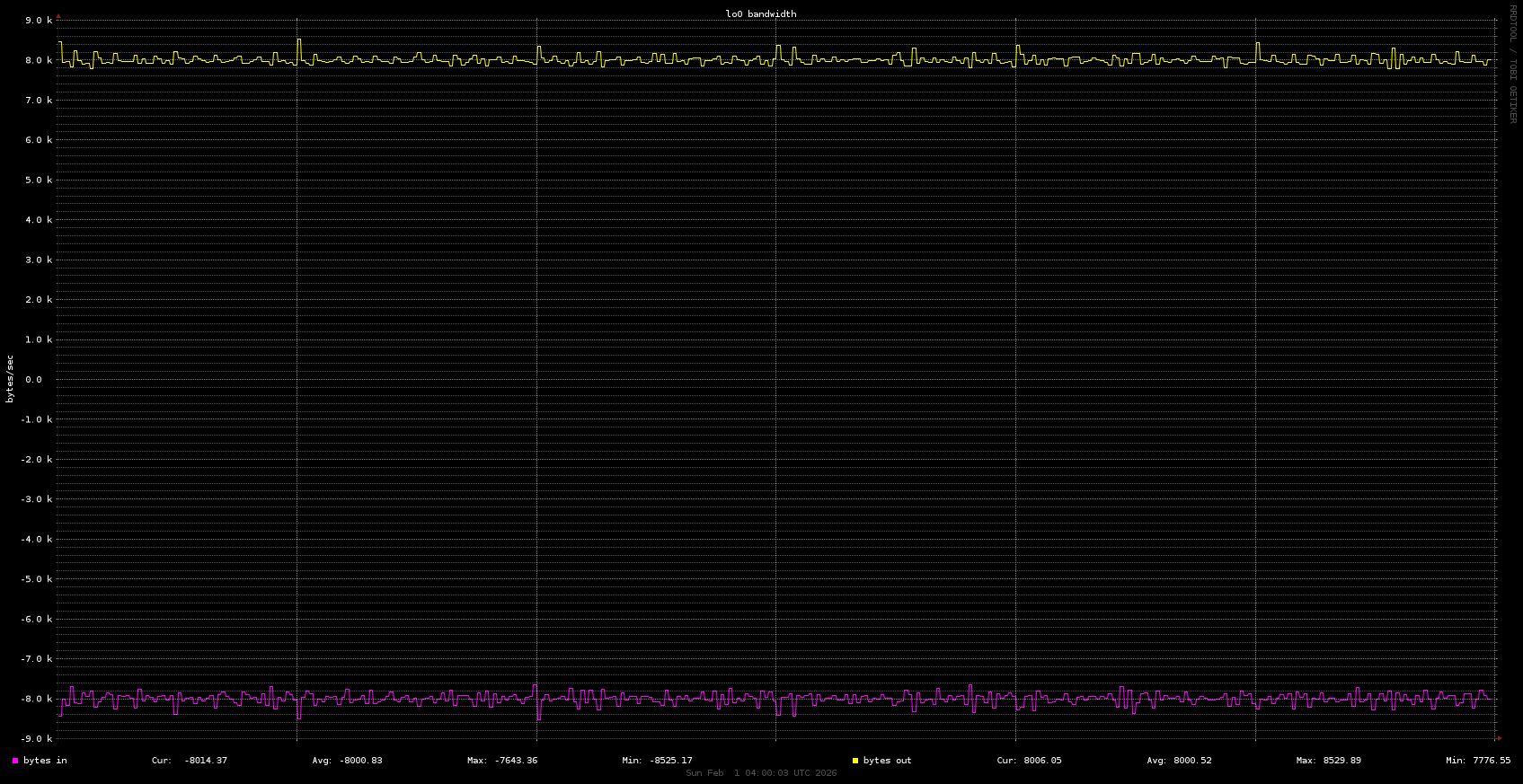This screenshot has height=784, width=1523.
Task: Click the red arrow atop the y-axis
Action: point(58,15)
